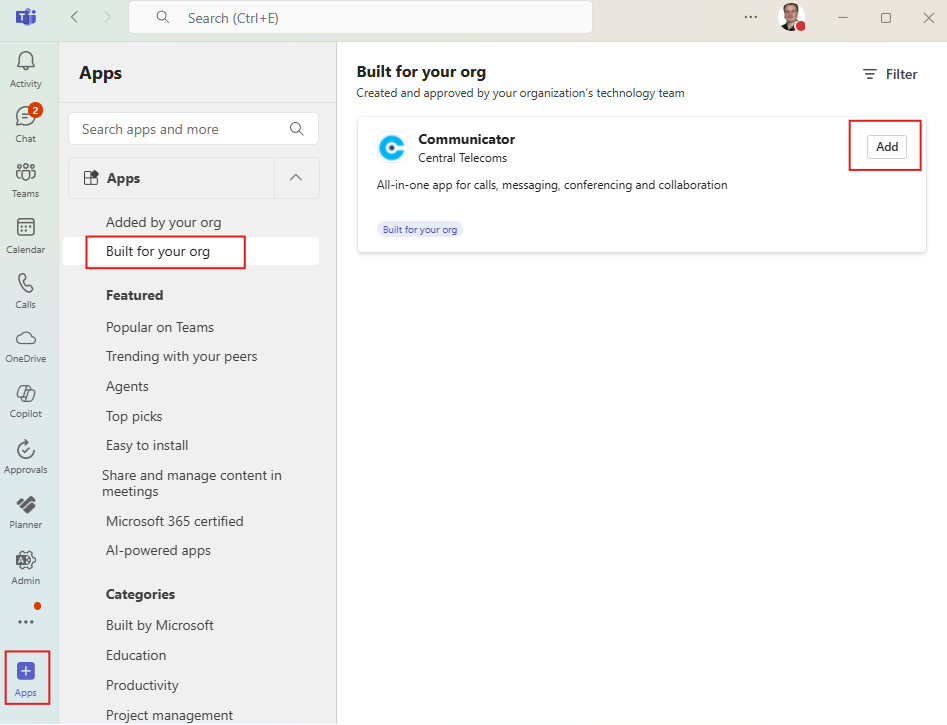Select Added by your org
This screenshot has width=947, height=725.
(x=163, y=222)
